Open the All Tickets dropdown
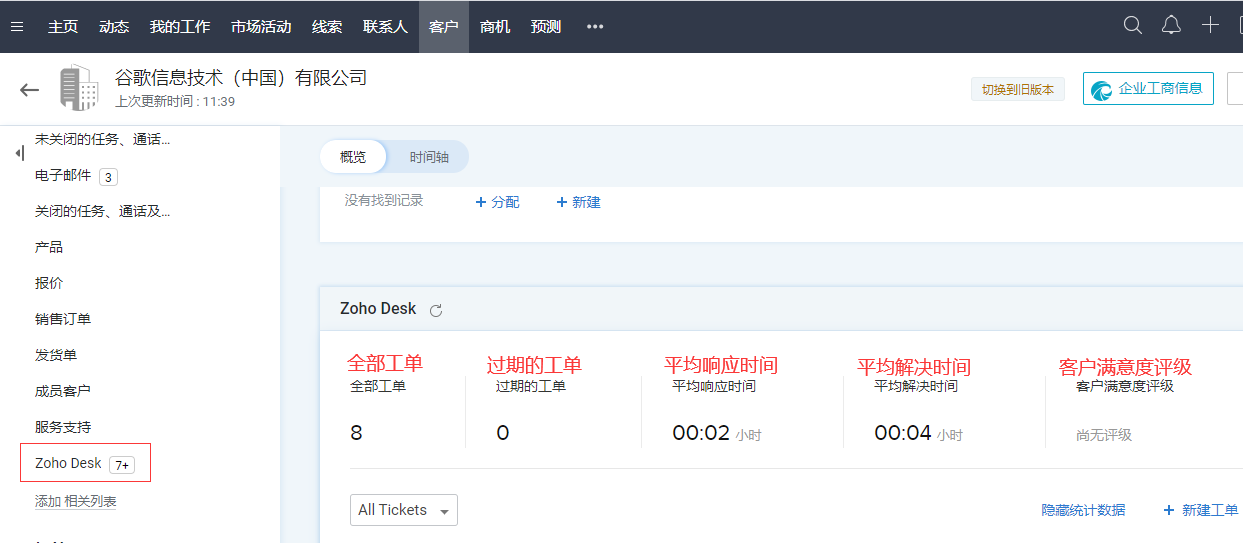The image size is (1243, 543). coord(404,510)
